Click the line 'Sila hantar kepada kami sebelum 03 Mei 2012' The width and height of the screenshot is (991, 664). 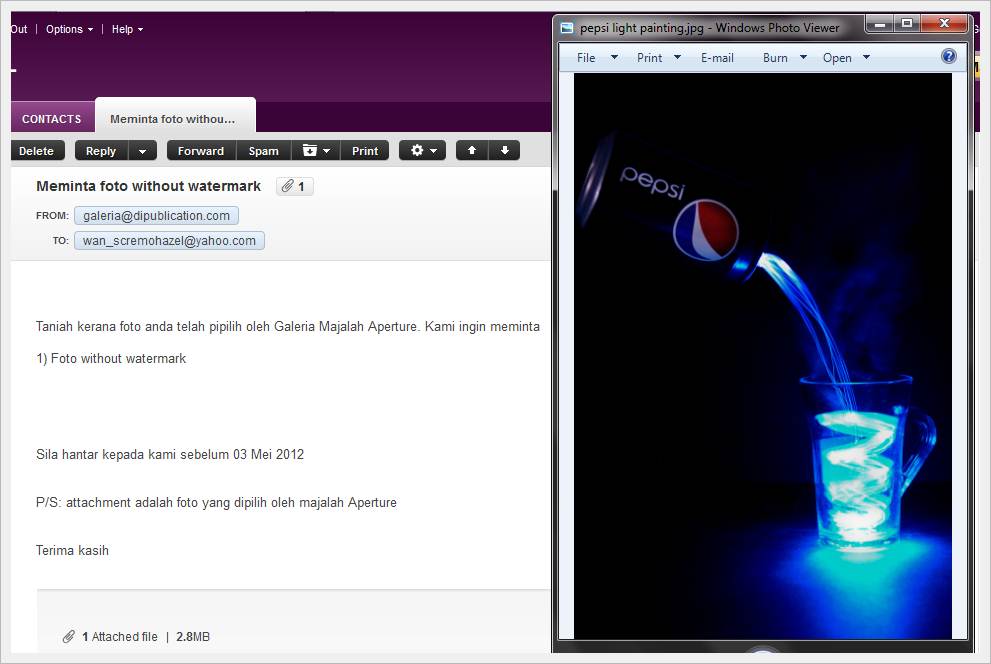point(170,454)
